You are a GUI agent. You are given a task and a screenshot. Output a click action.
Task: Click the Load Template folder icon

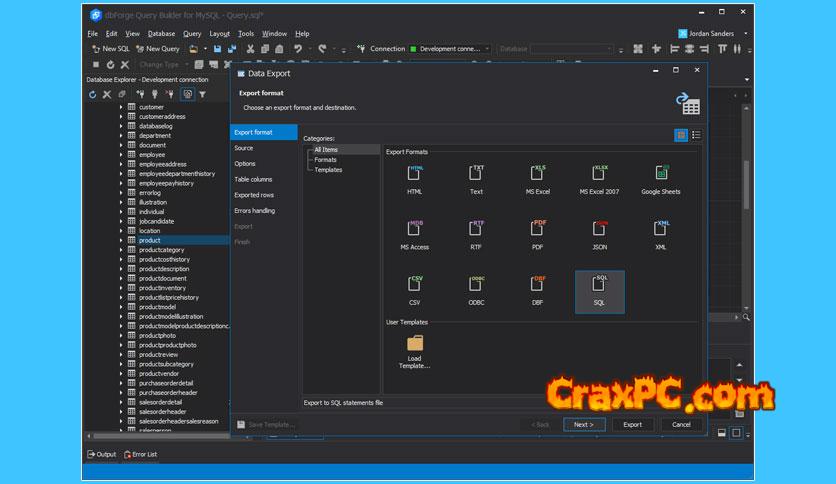(415, 343)
